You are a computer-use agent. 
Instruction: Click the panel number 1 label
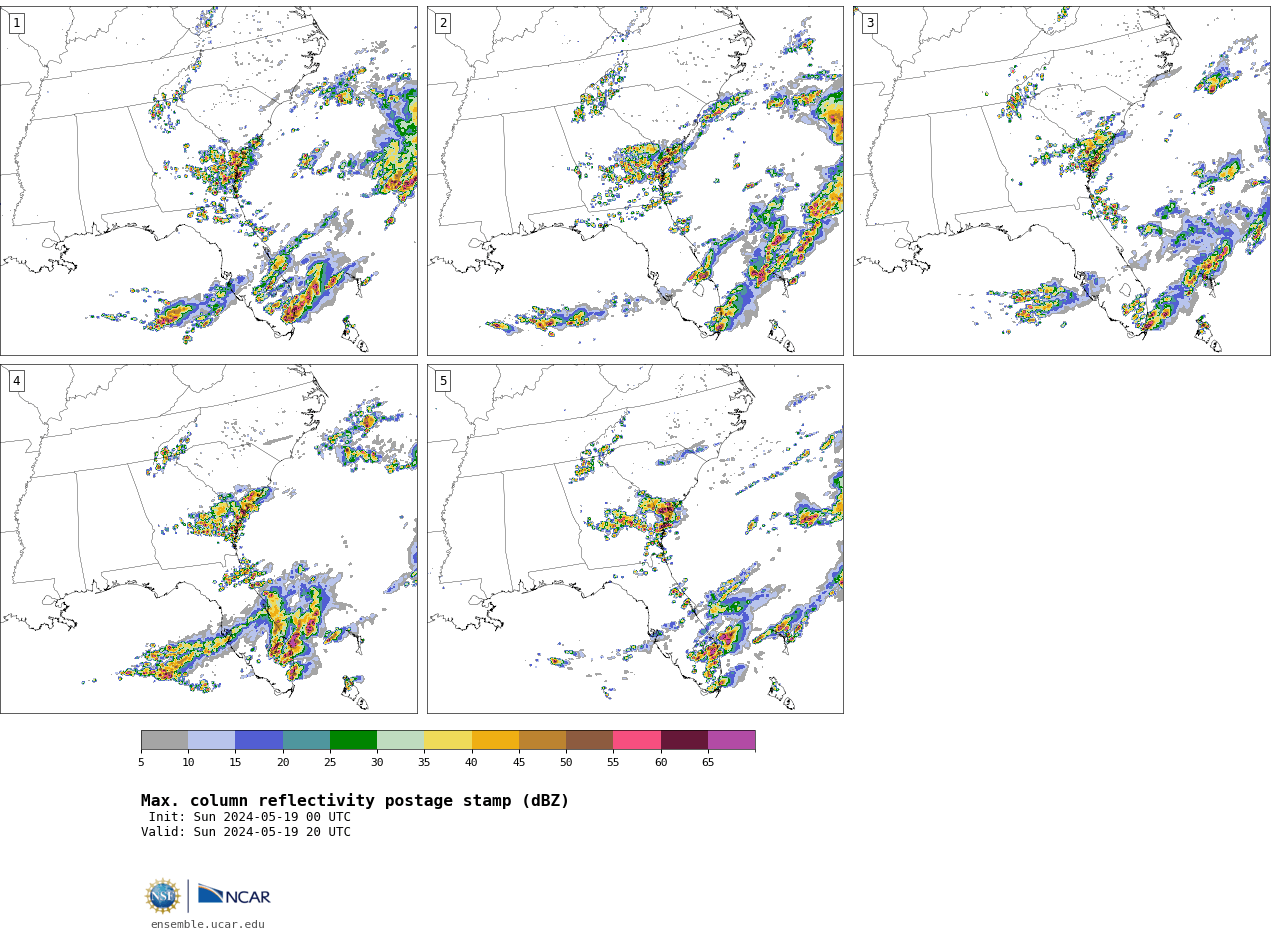[x=16, y=23]
